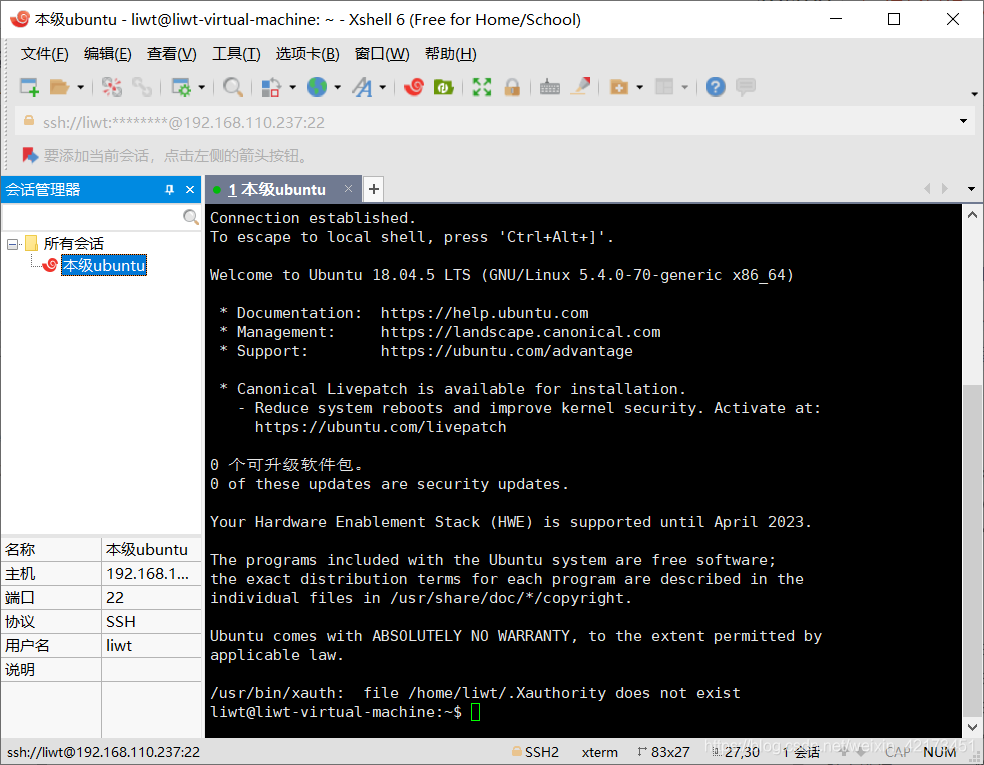Click the keyboard mapping toolbar icon

pyautogui.click(x=550, y=87)
